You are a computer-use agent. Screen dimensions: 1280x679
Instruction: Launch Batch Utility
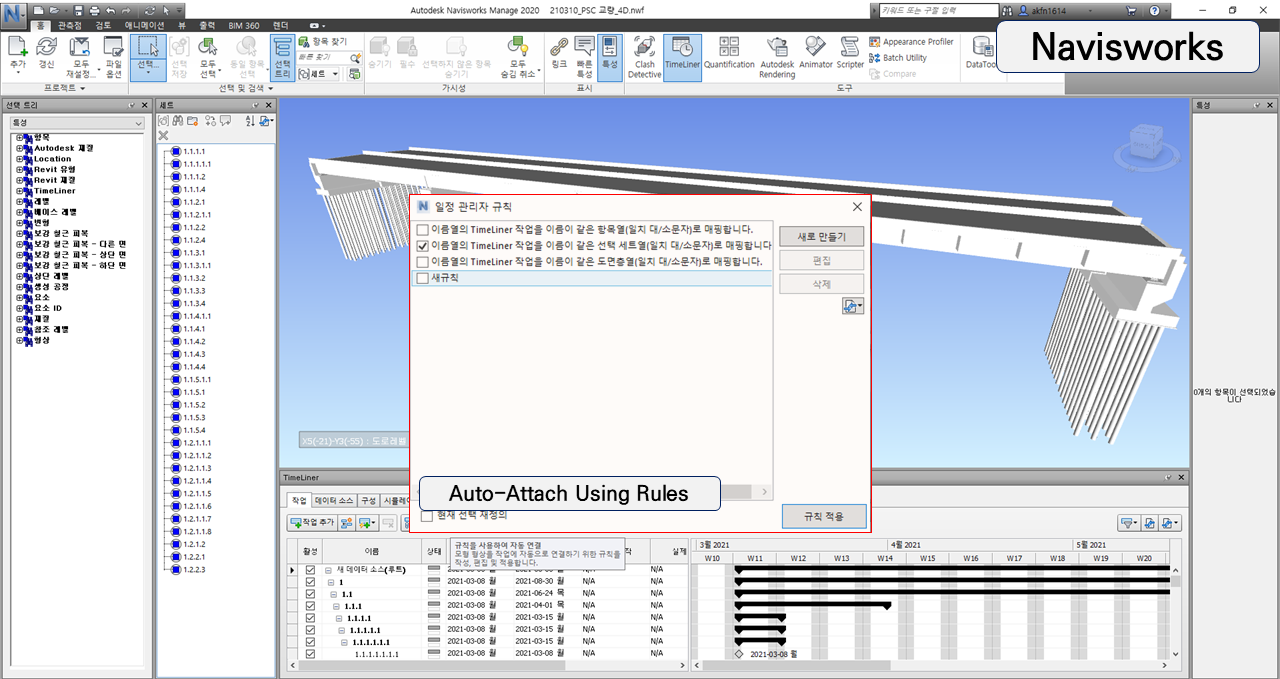tap(897, 58)
